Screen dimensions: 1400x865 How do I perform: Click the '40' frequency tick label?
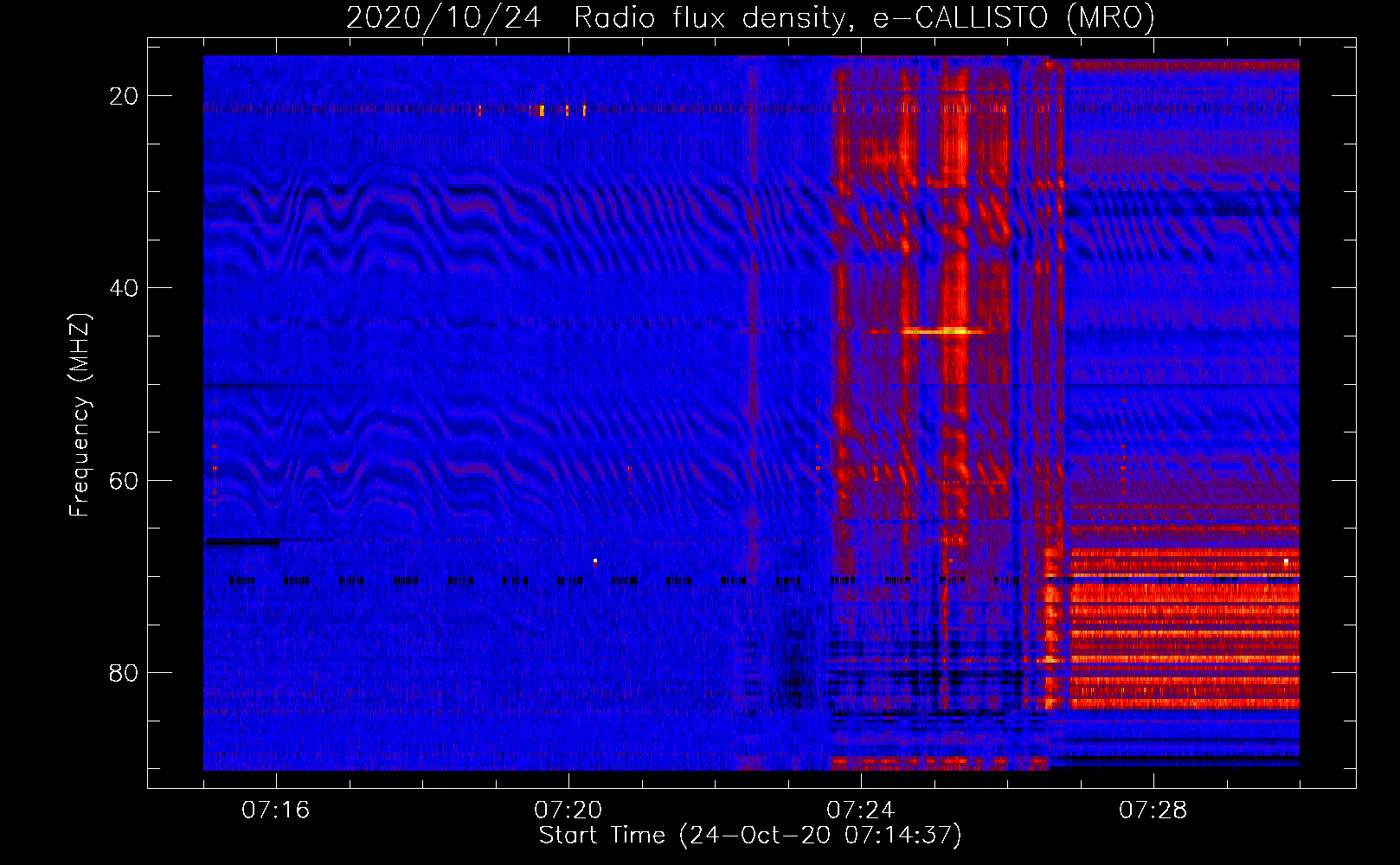pyautogui.click(x=124, y=288)
